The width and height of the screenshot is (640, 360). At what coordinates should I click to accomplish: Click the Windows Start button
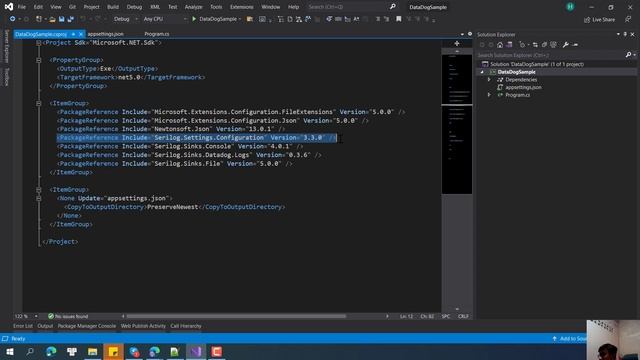[9, 352]
